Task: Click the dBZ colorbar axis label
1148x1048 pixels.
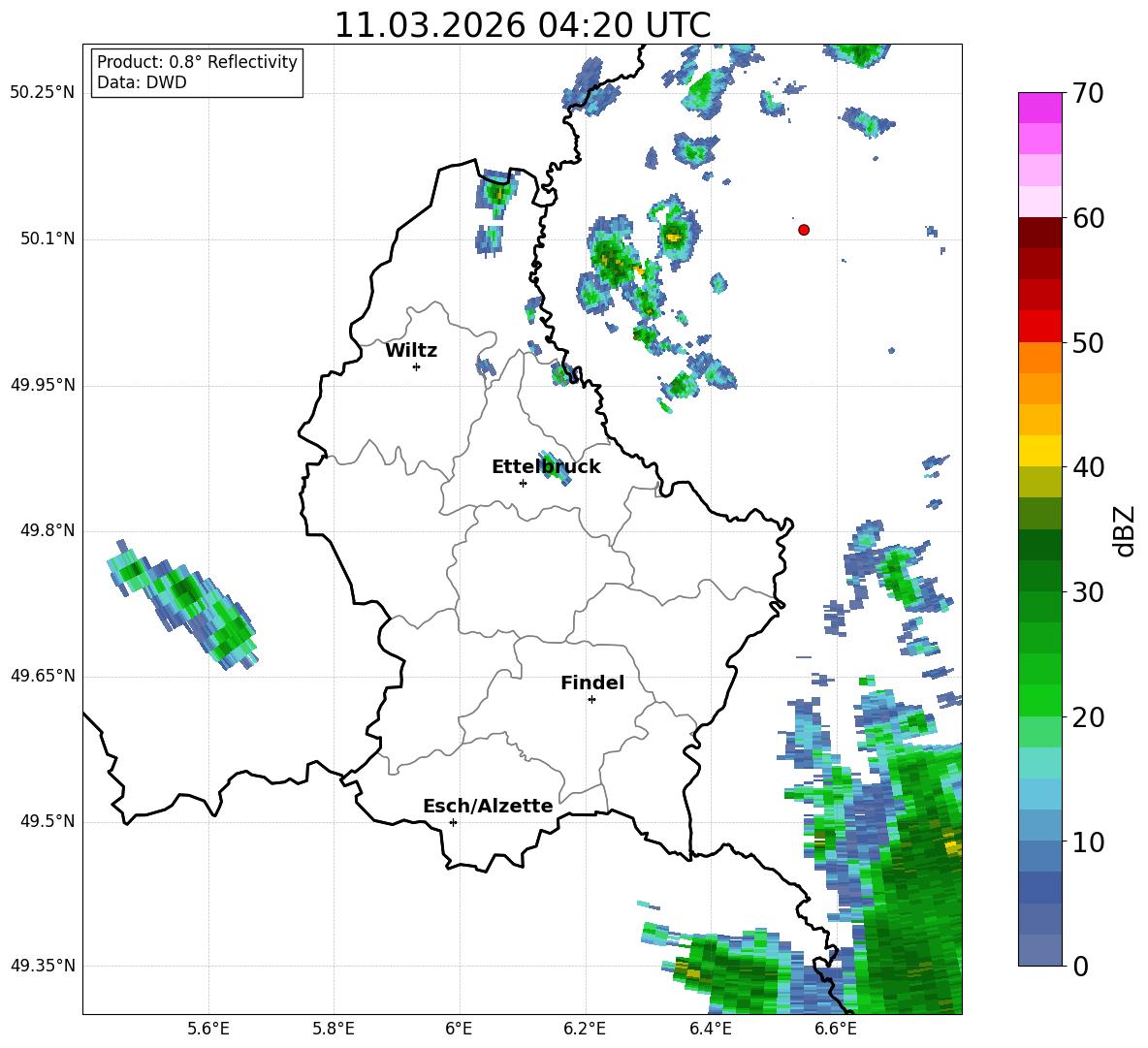Action: [1124, 530]
